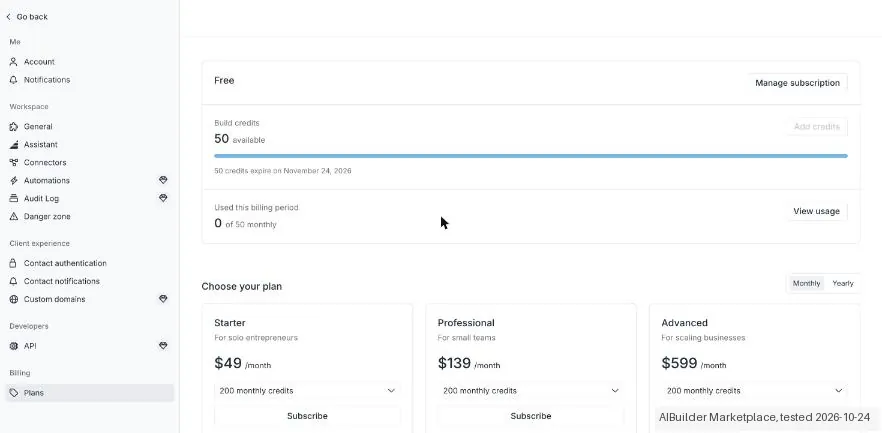The width and height of the screenshot is (882, 433).
Task: Open Starter plan monthly credits dropdown
Action: (307, 391)
